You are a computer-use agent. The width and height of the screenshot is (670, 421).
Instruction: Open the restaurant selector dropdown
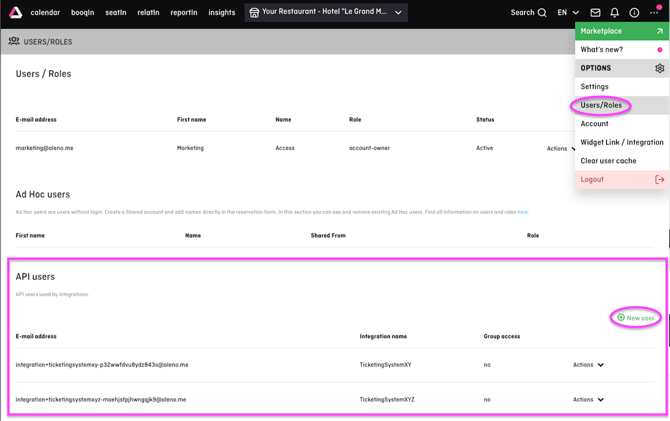(x=326, y=12)
